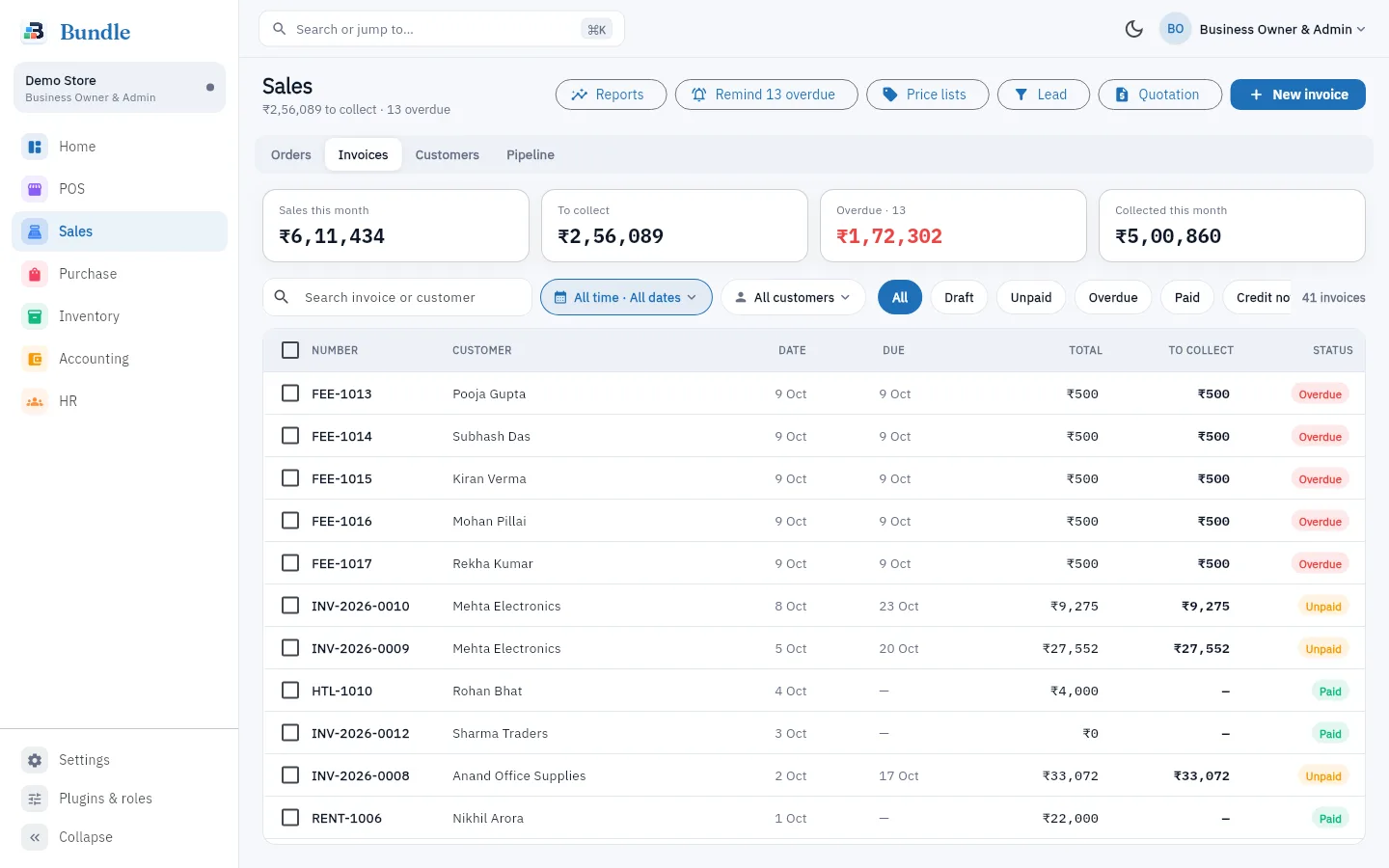Image resolution: width=1389 pixels, height=868 pixels.
Task: Sort by the DUE column header
Action: [893, 350]
